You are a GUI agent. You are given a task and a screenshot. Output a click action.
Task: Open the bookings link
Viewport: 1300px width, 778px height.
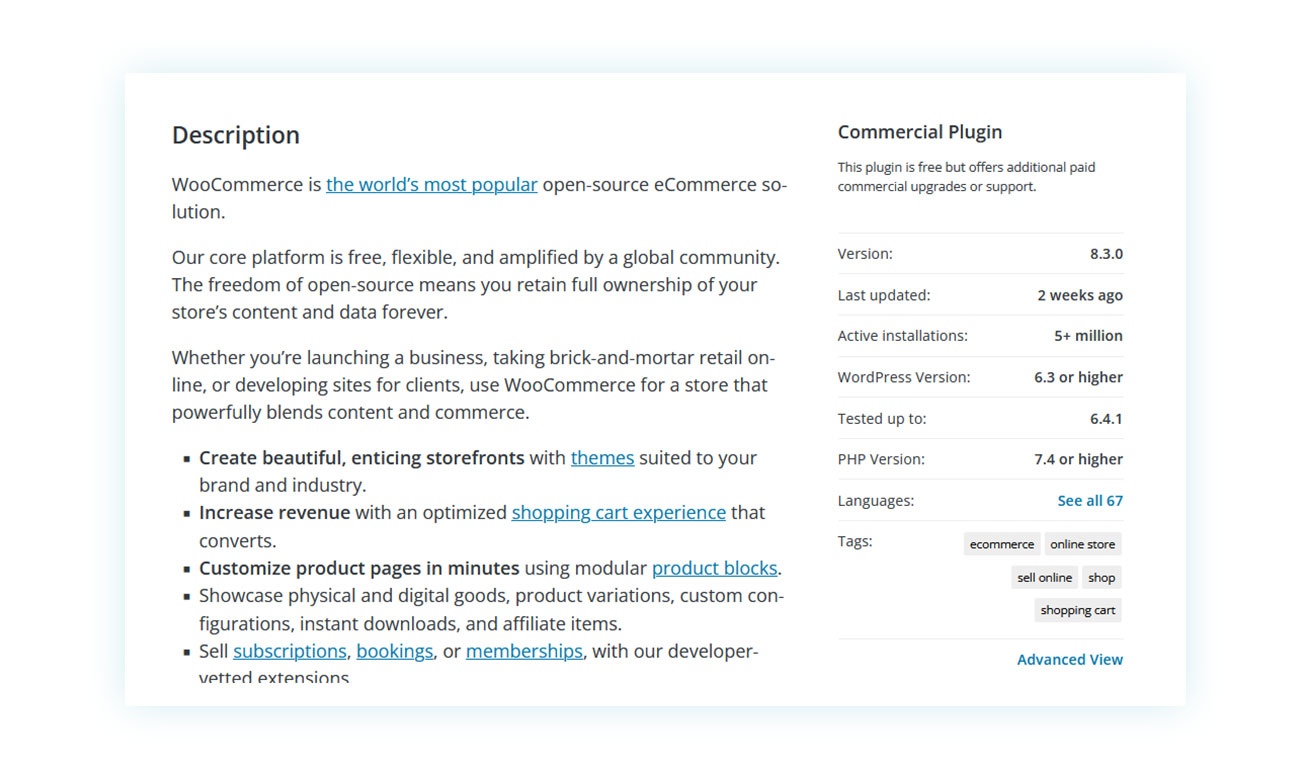coord(394,651)
